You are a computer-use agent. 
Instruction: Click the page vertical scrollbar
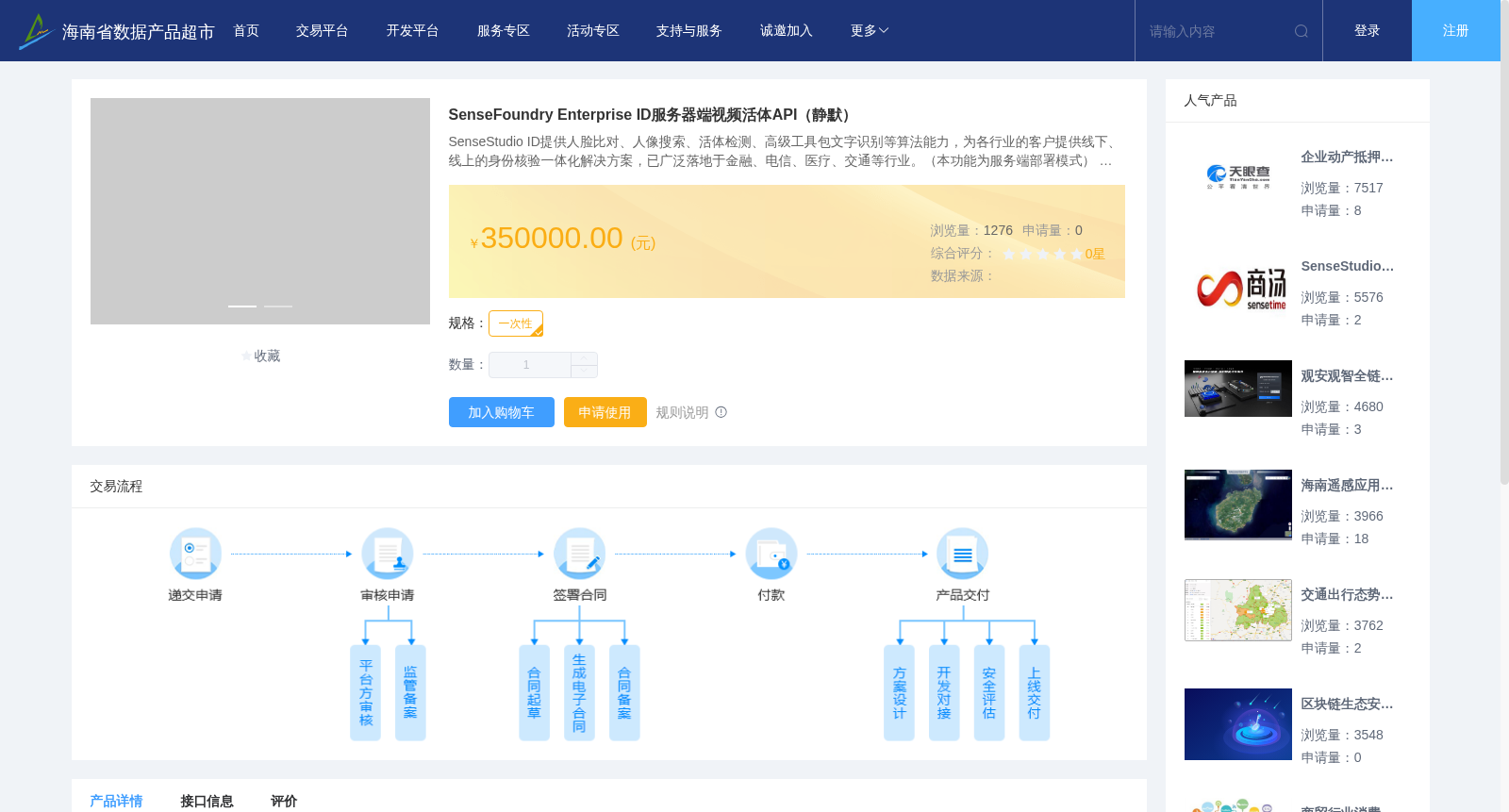(1504, 242)
